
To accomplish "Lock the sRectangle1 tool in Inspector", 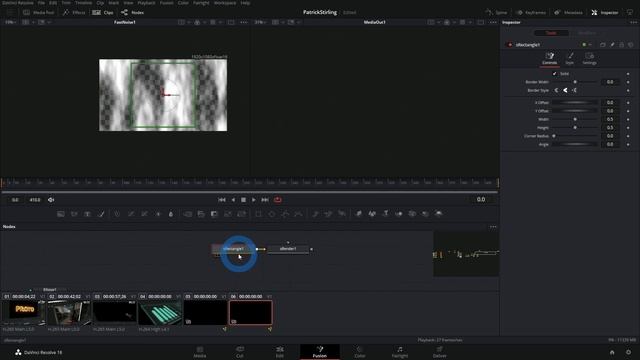I will click(x=622, y=45).
